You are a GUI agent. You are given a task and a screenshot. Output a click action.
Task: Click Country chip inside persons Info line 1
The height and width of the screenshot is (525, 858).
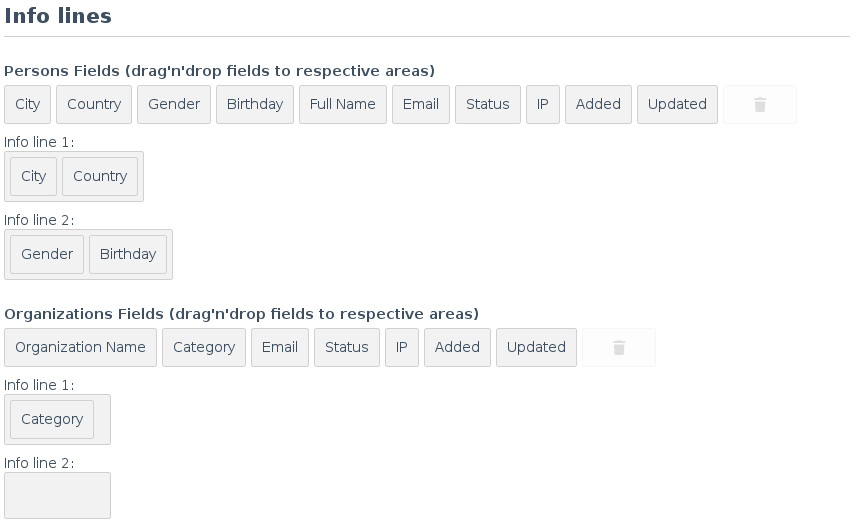click(x=100, y=176)
